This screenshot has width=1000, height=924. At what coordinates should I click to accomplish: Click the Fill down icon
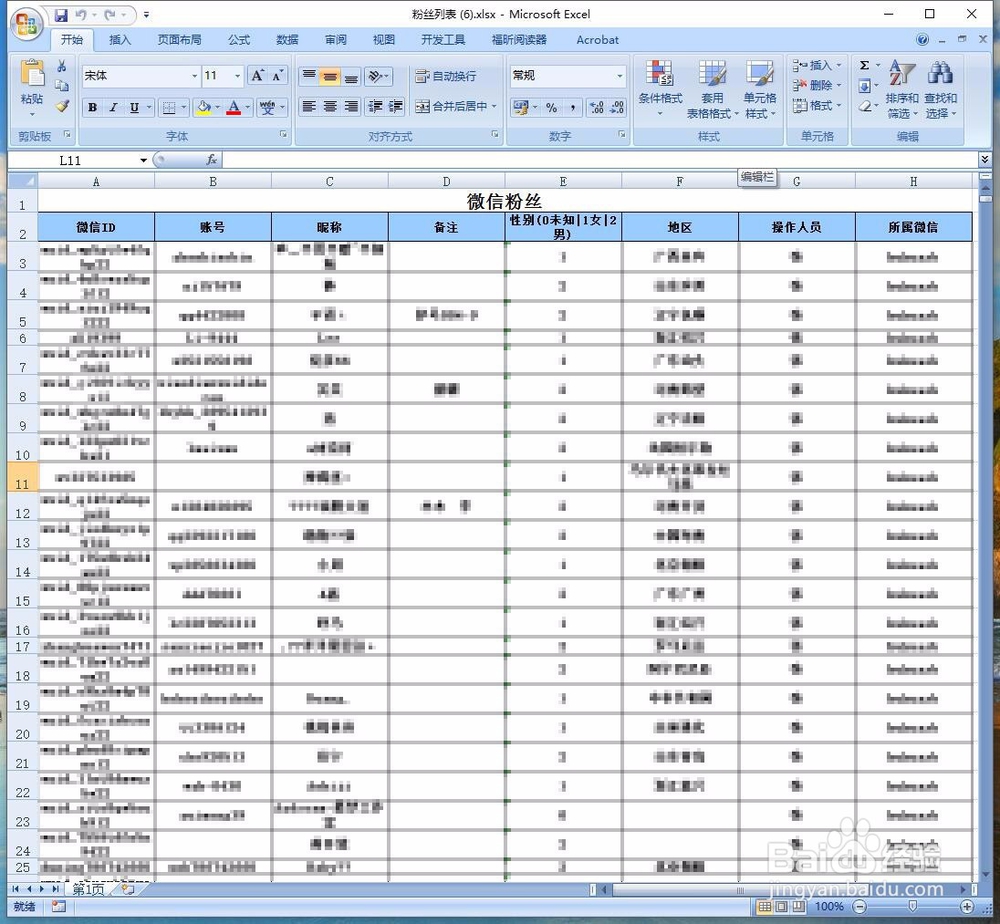coord(865,85)
